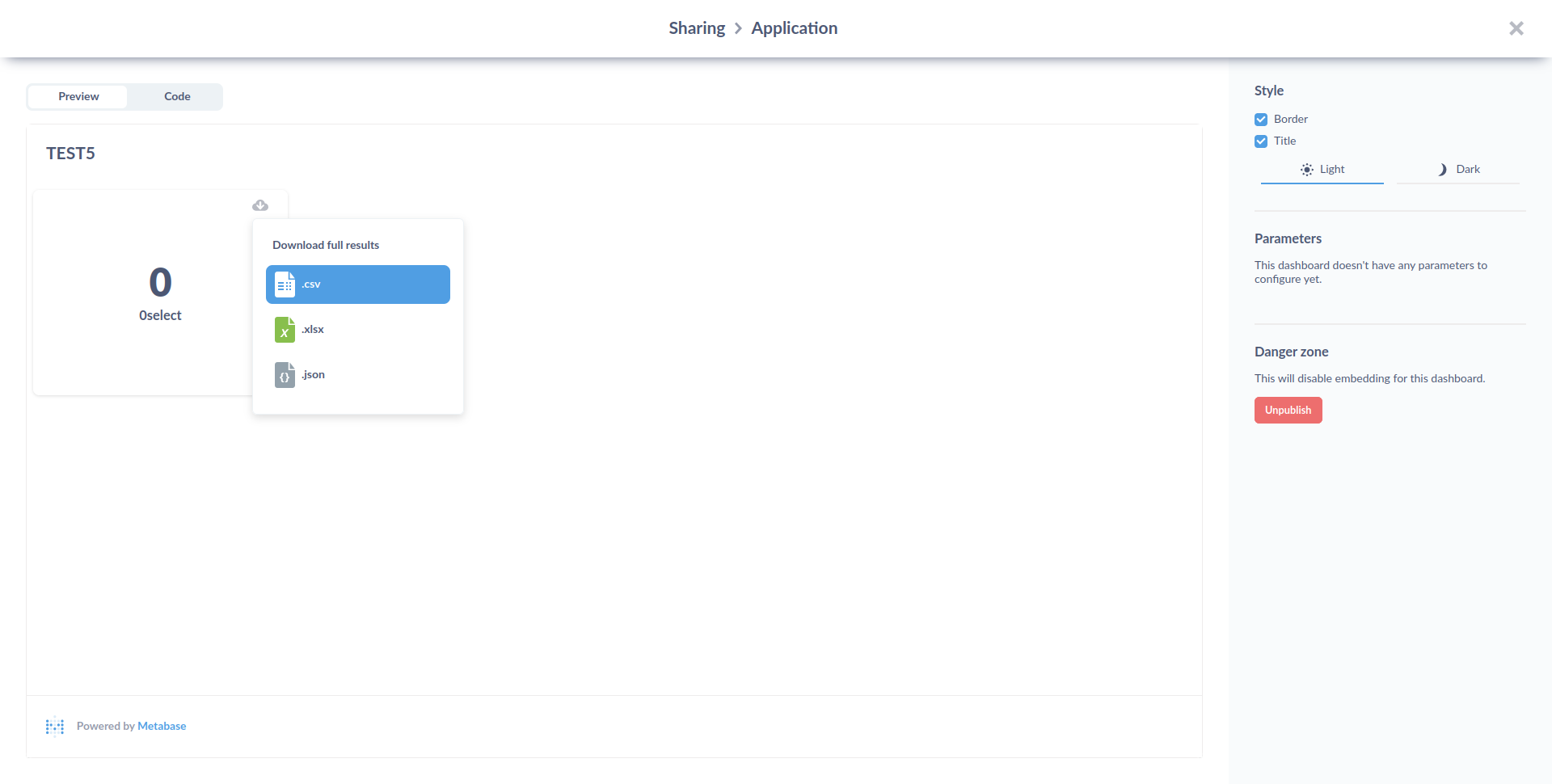The image size is (1552, 784).
Task: Click the Application breadcrumb item
Action: 794,27
